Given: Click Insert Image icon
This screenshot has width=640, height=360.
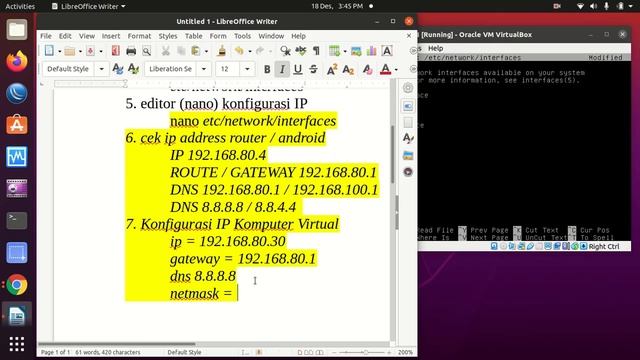Looking at the screenshot, I should [356, 51].
